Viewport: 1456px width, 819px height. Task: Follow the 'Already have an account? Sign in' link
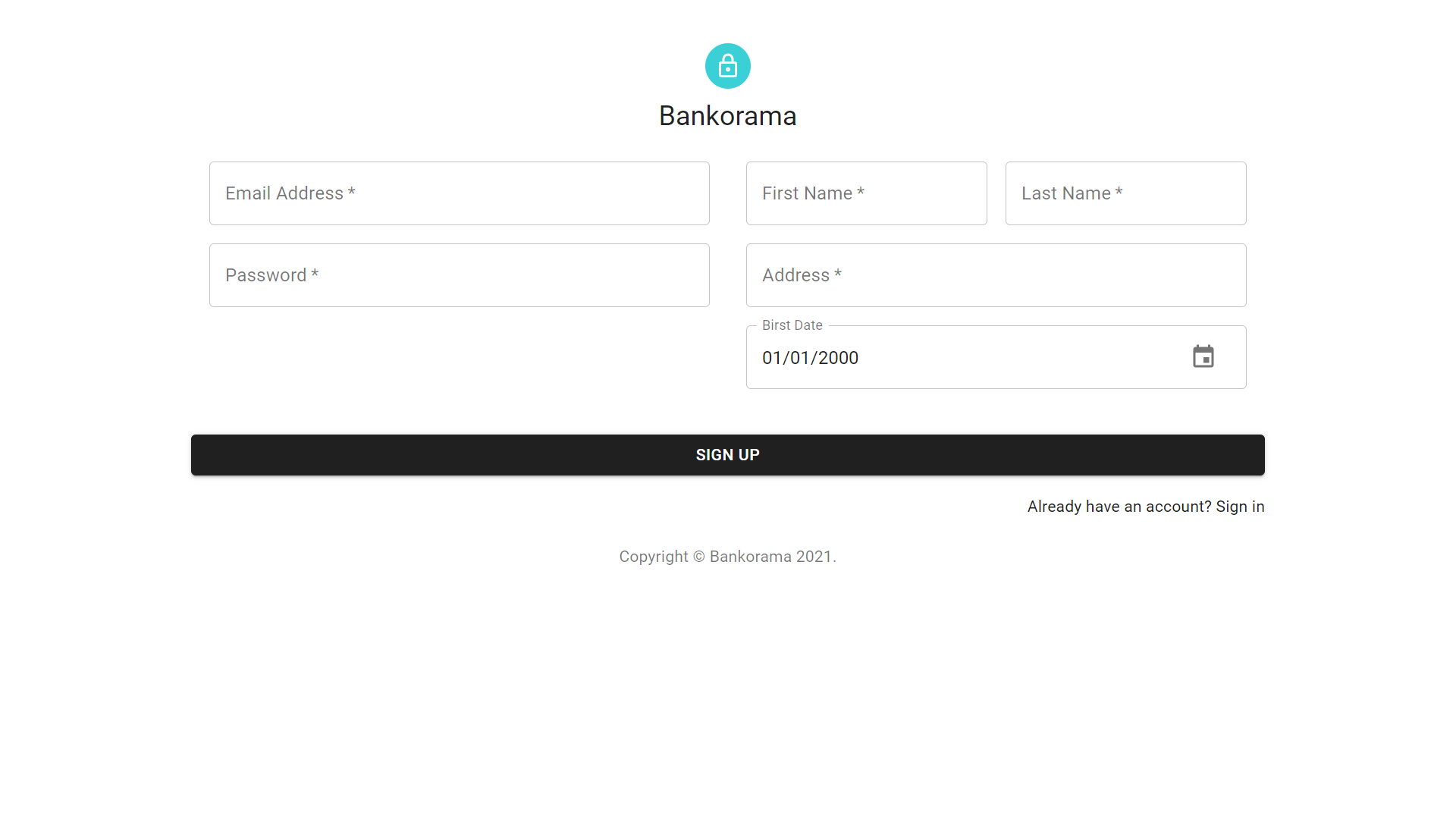tap(1146, 507)
